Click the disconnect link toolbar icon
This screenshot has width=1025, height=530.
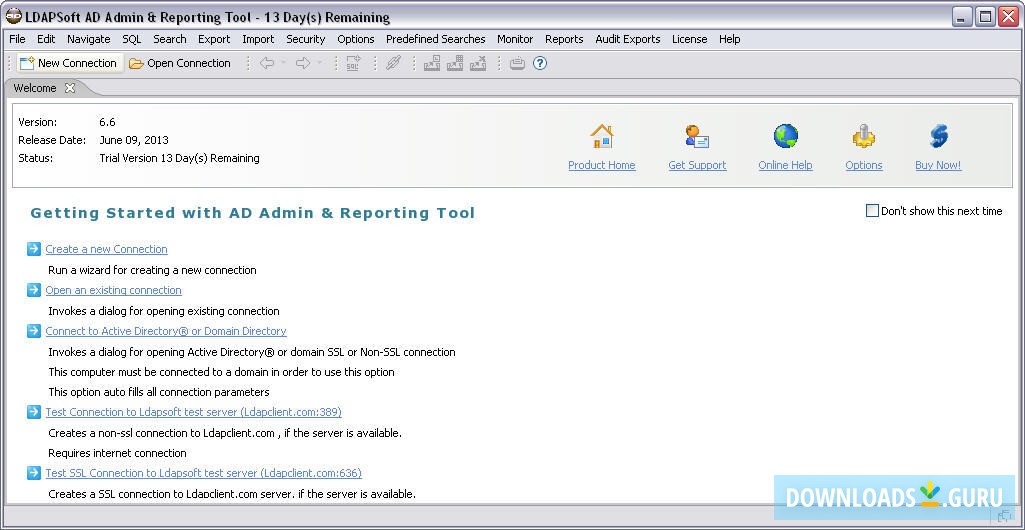(393, 63)
